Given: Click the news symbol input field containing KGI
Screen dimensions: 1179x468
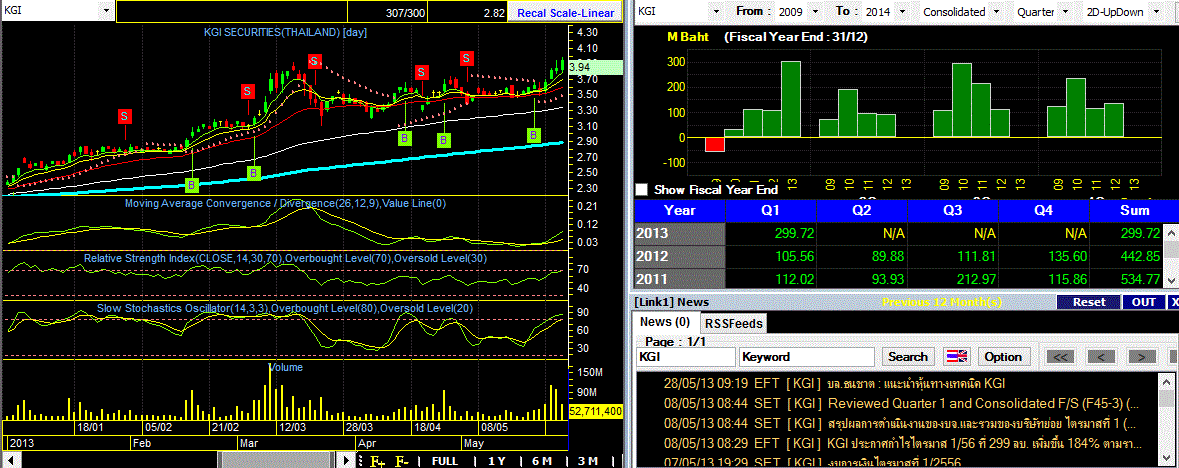Looking at the screenshot, I should (x=686, y=357).
